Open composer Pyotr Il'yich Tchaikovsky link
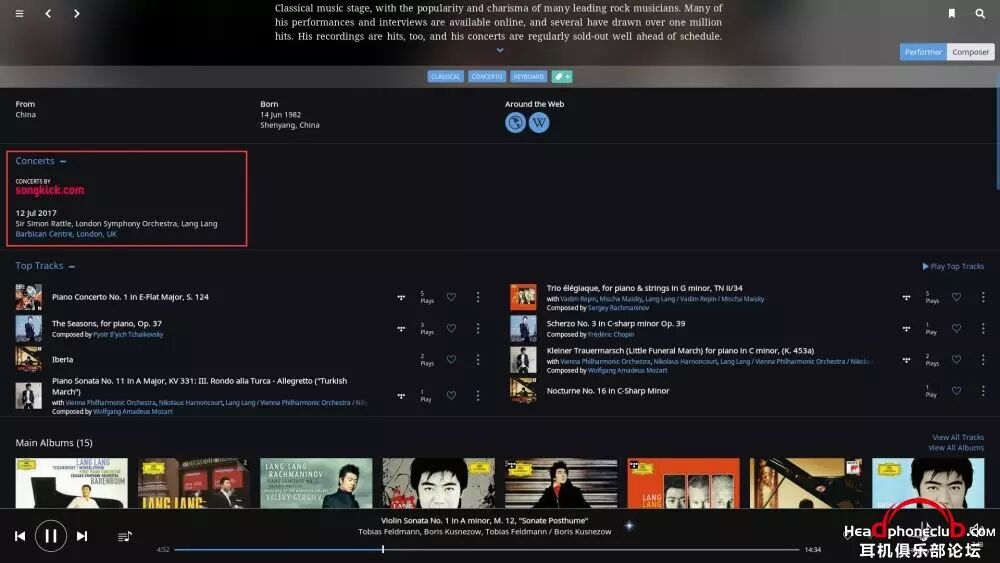1000x563 pixels. (x=128, y=335)
